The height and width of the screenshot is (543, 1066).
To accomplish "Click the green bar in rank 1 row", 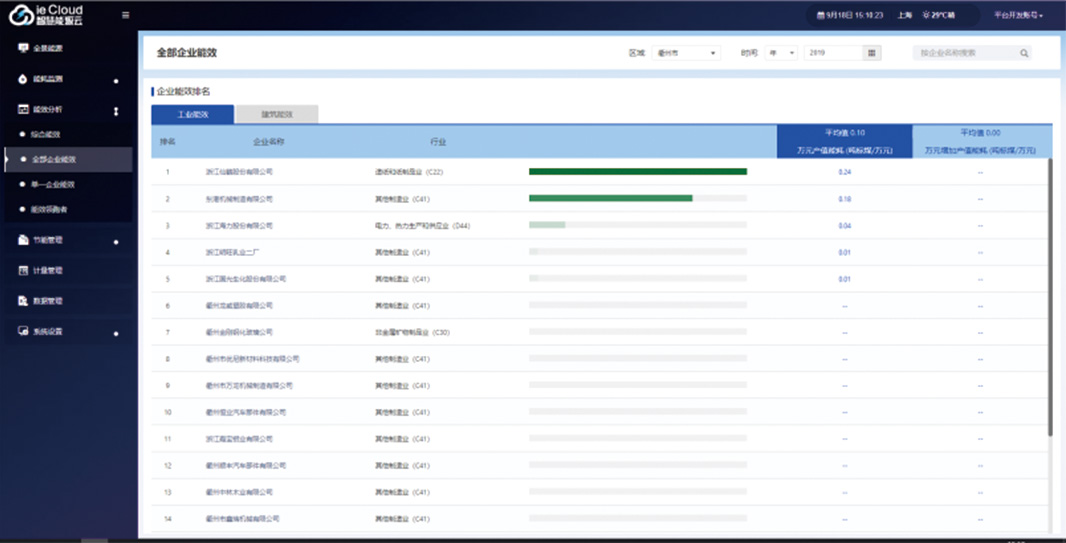I will tap(637, 172).
